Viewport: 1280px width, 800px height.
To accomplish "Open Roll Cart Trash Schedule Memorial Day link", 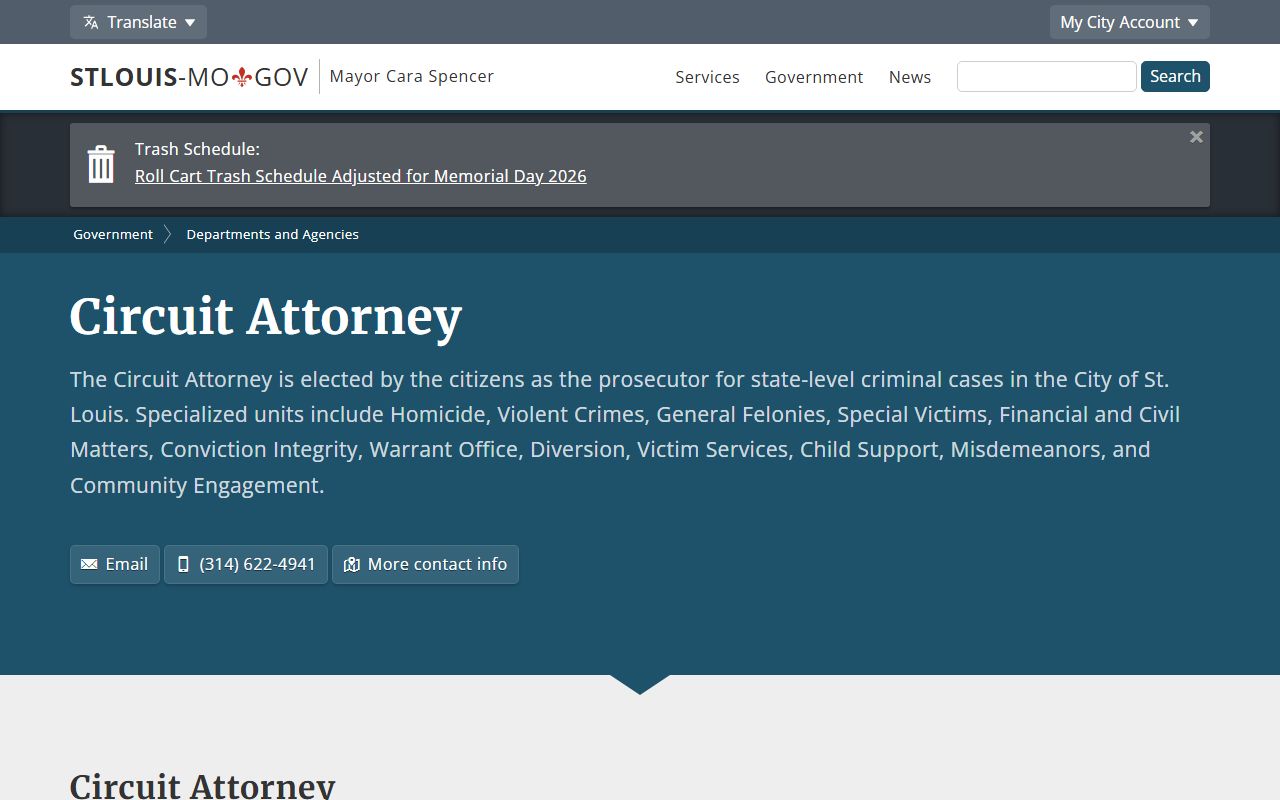I will [x=361, y=176].
